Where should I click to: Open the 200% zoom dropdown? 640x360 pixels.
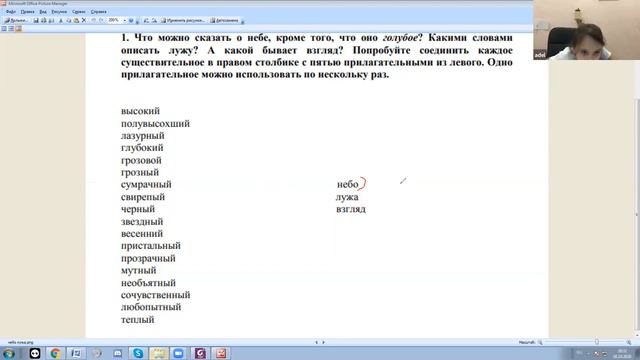[124, 20]
